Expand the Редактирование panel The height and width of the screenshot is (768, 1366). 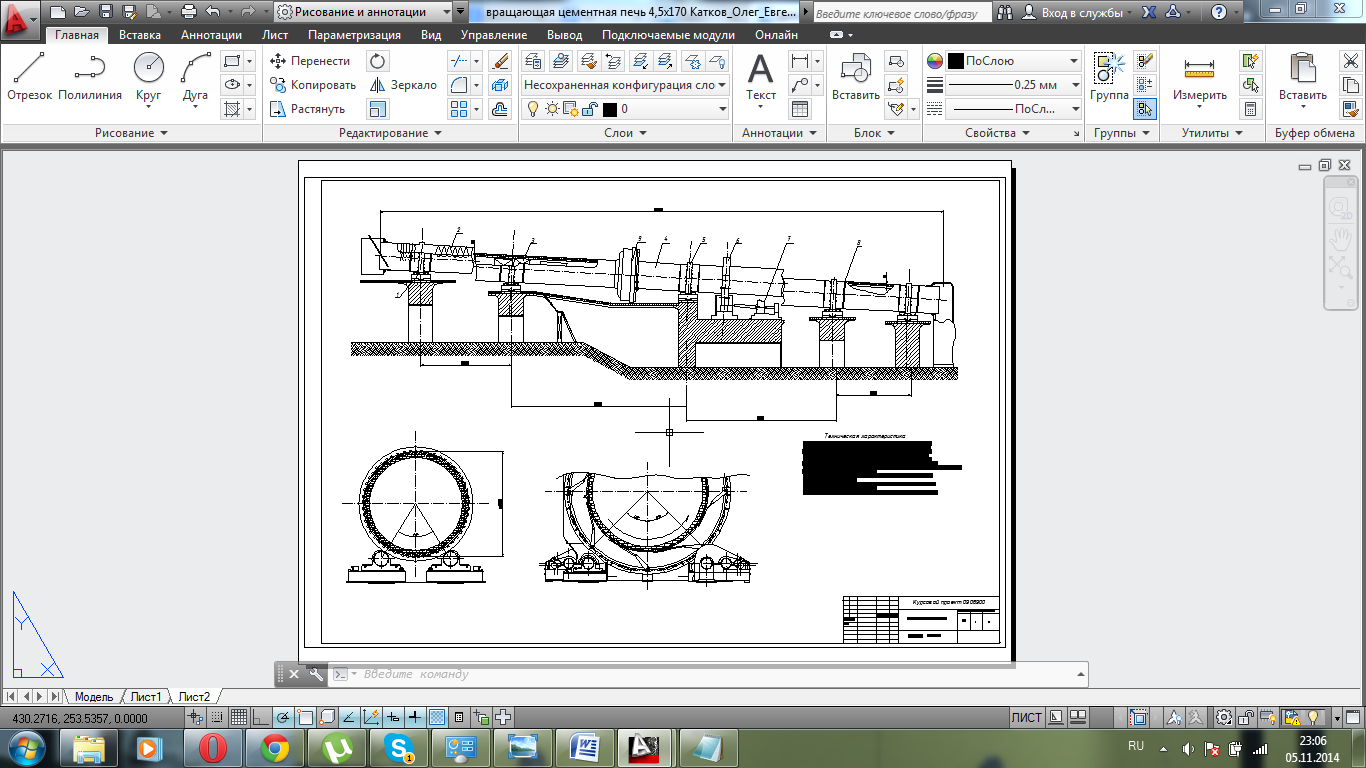pyautogui.click(x=390, y=133)
